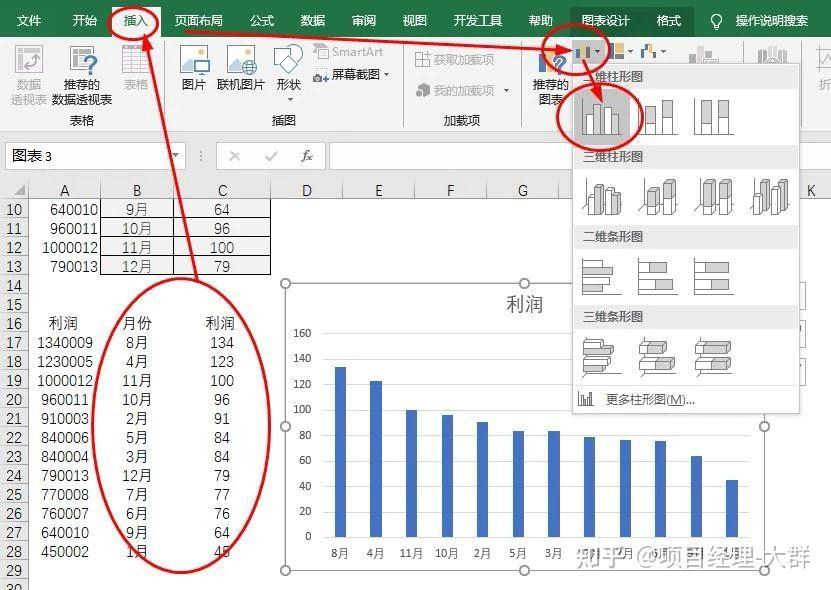Image resolution: width=831 pixels, height=590 pixels.
Task: Open the 公式 ribbon tab
Action: 262,21
